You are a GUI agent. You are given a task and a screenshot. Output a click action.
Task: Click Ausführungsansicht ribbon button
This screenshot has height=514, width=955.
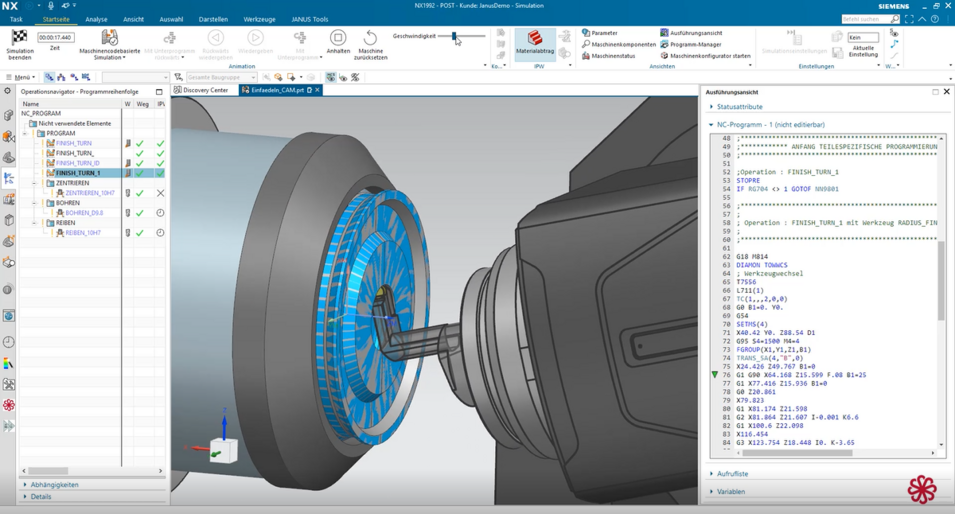point(691,33)
